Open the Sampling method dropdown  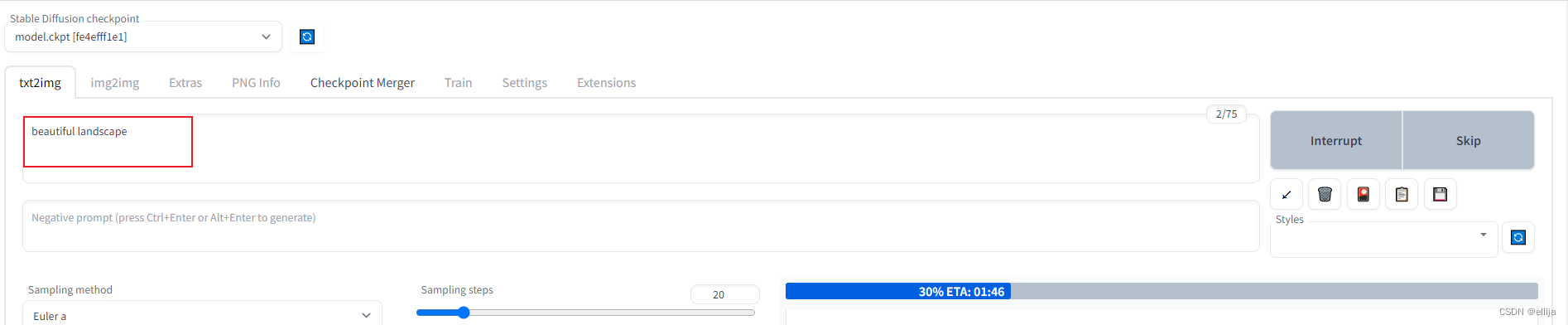click(202, 315)
